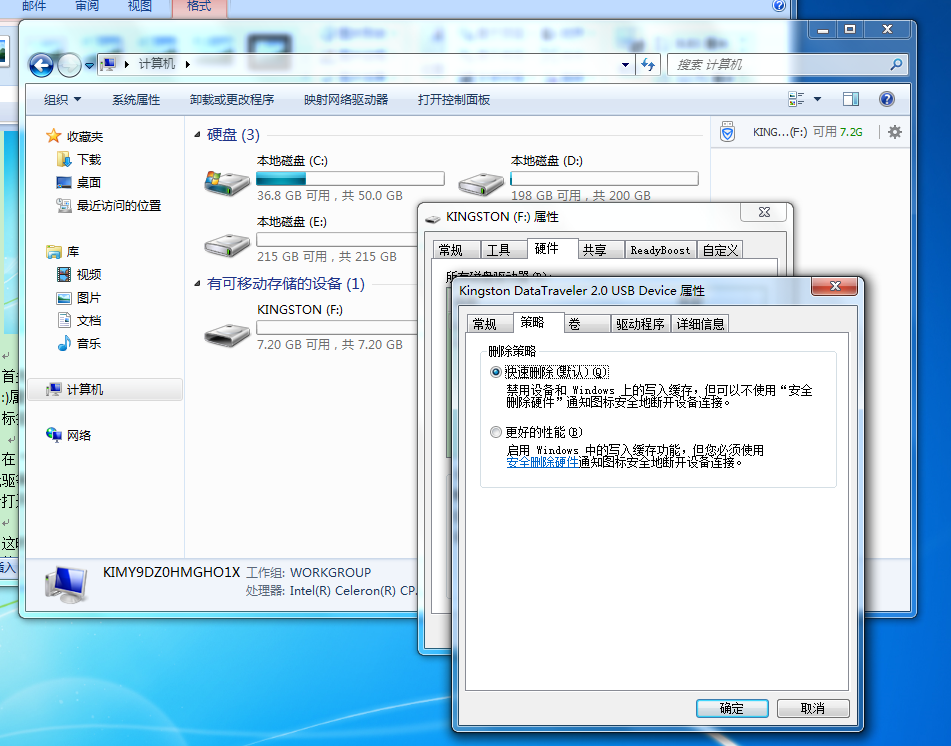Close the Kingston DataTraveler properties dialog
Screen dimensions: 951x746
tap(835, 286)
